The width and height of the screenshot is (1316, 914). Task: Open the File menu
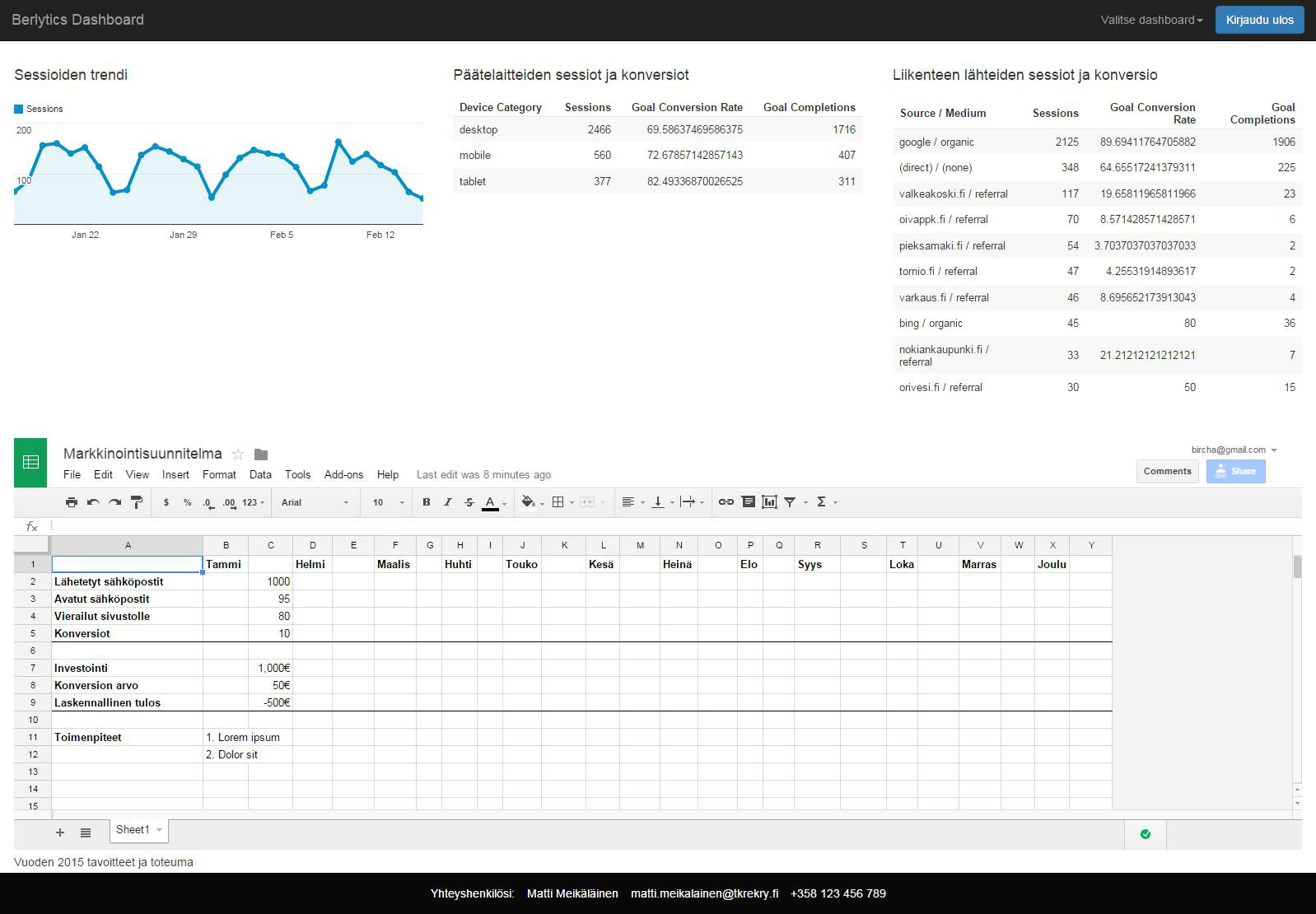point(72,475)
